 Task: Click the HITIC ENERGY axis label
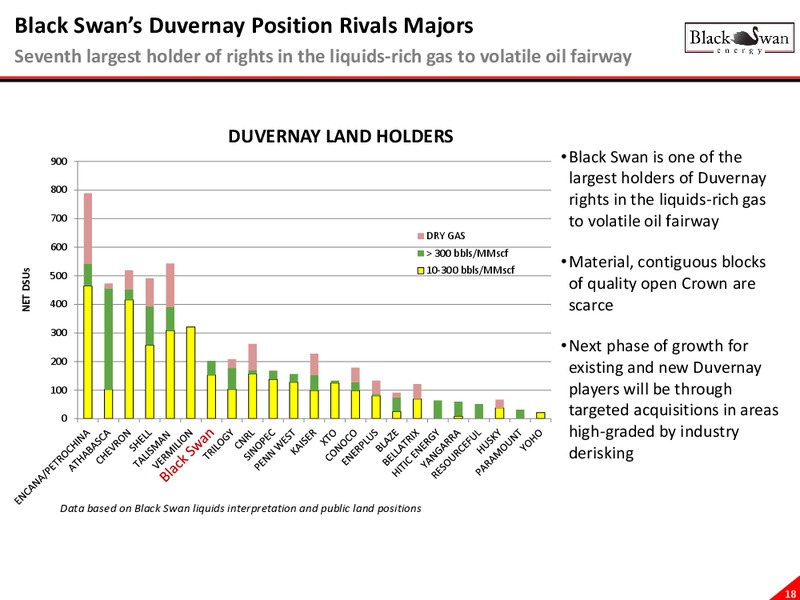coord(416,453)
